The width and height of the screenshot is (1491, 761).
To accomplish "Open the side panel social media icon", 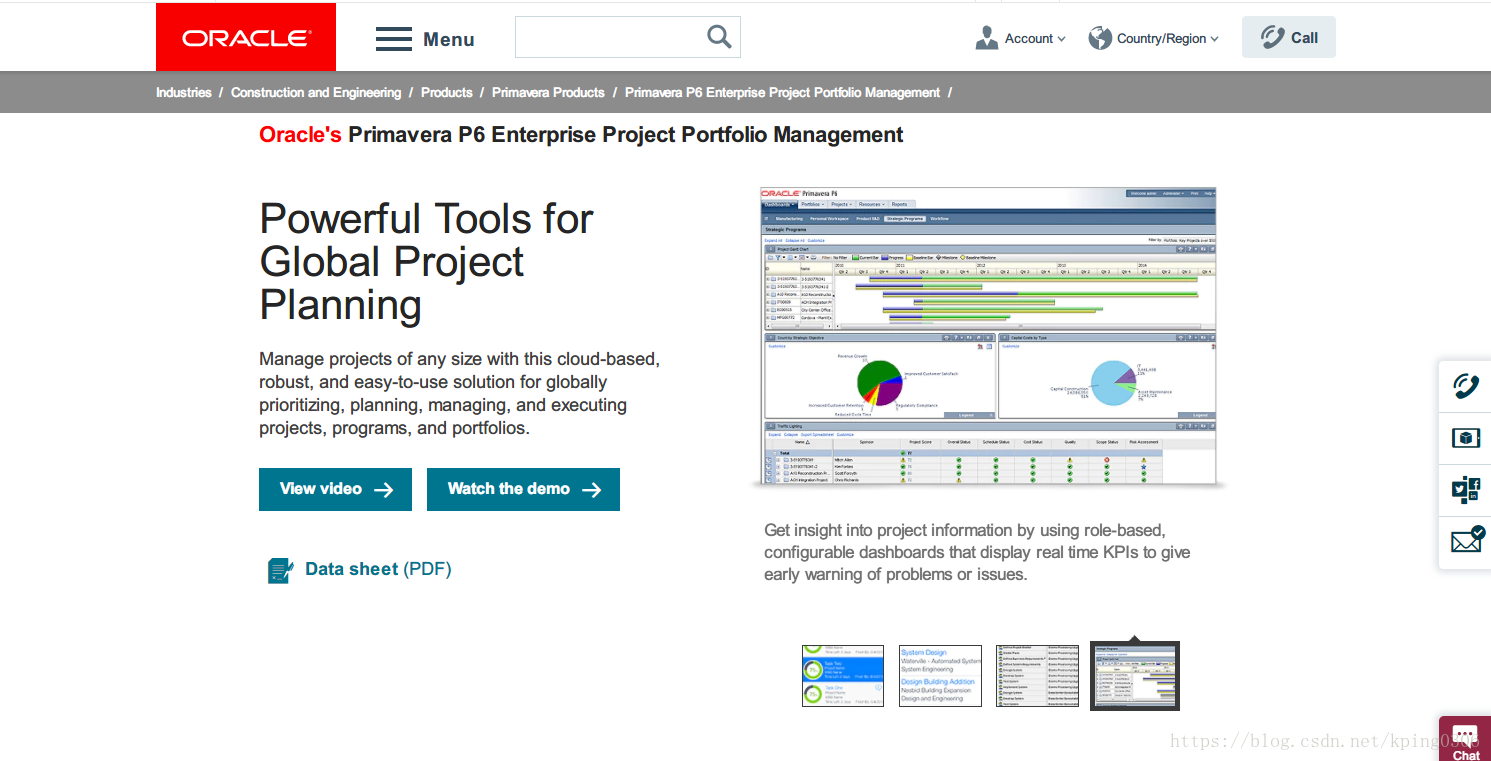I will point(1466,490).
